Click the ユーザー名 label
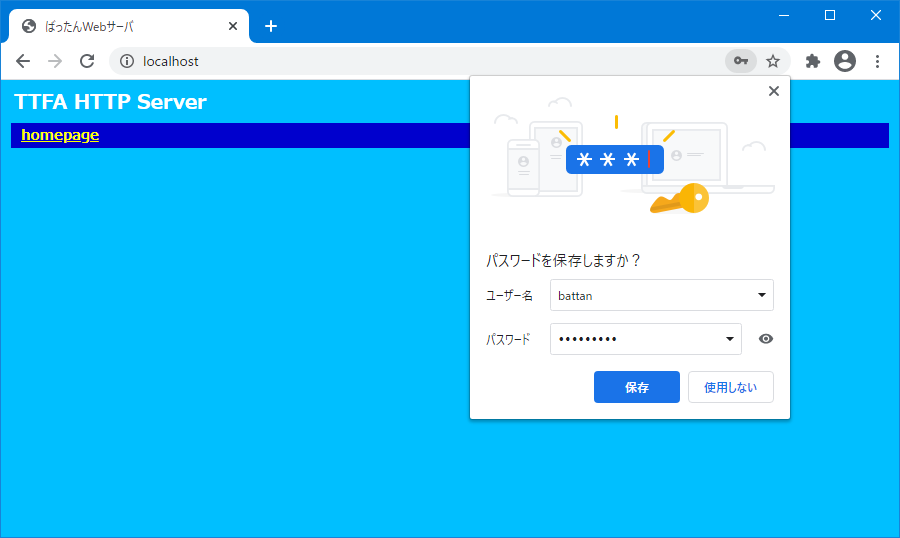 [509, 296]
